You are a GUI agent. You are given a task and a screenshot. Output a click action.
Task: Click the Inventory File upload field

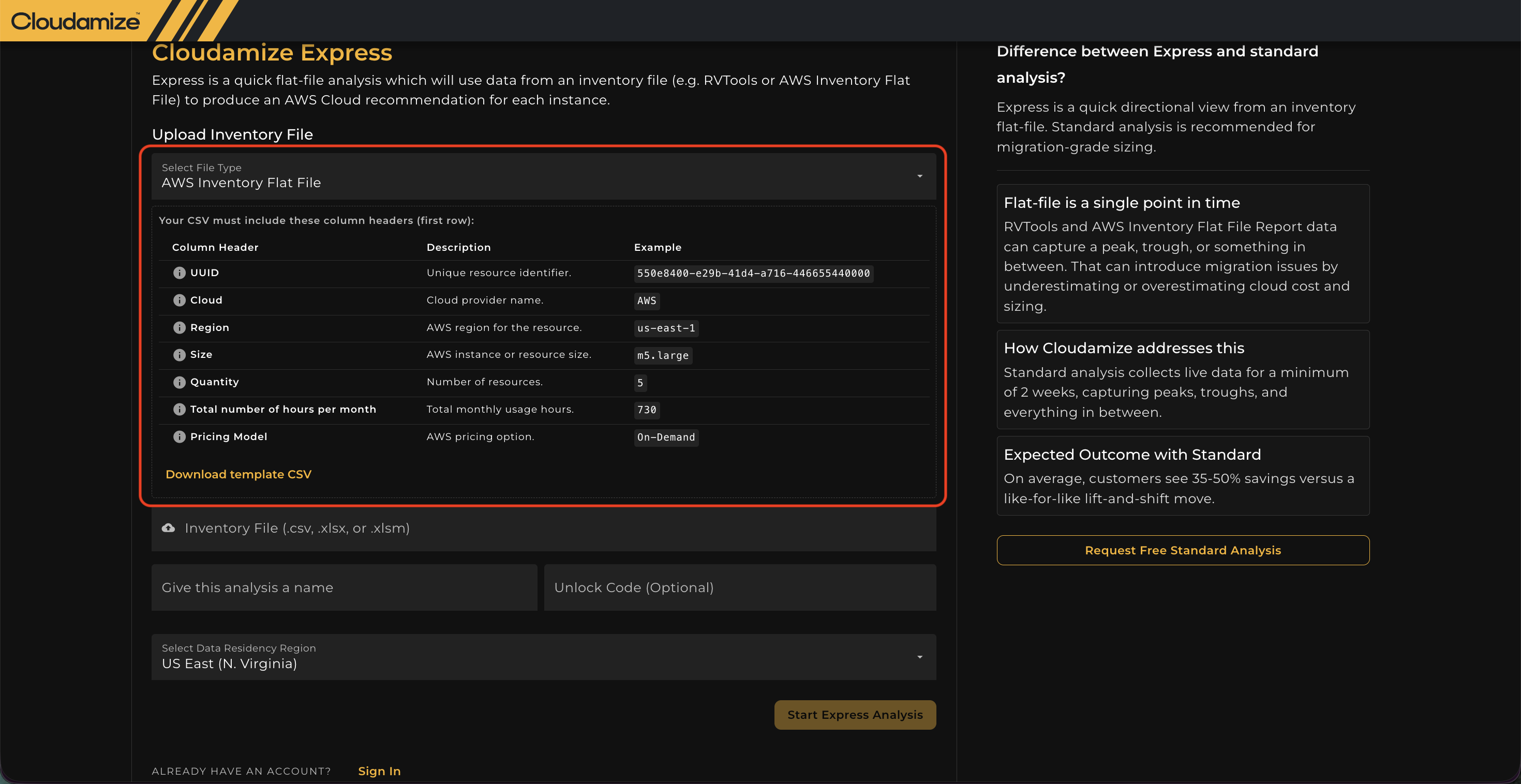click(544, 529)
